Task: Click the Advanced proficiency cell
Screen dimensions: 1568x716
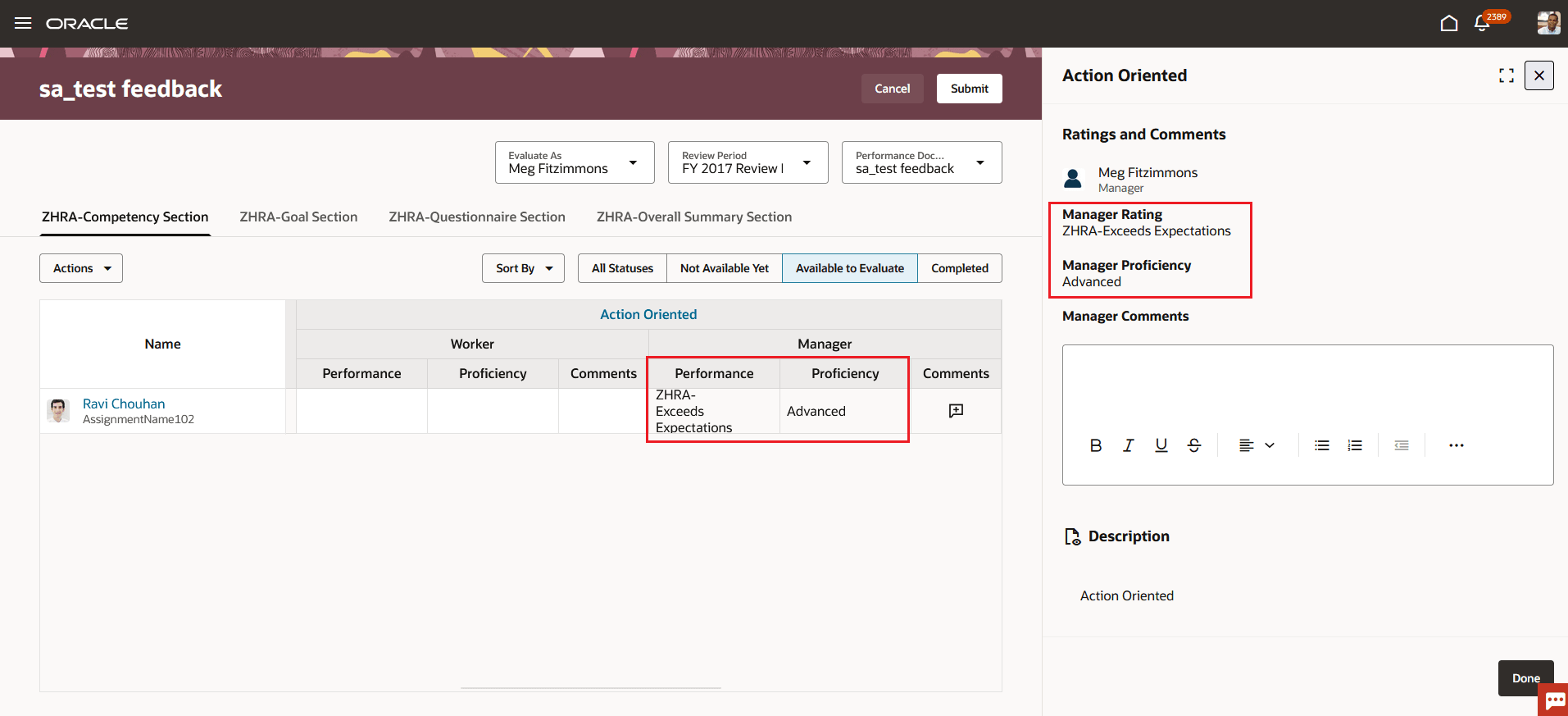Action: 844,411
